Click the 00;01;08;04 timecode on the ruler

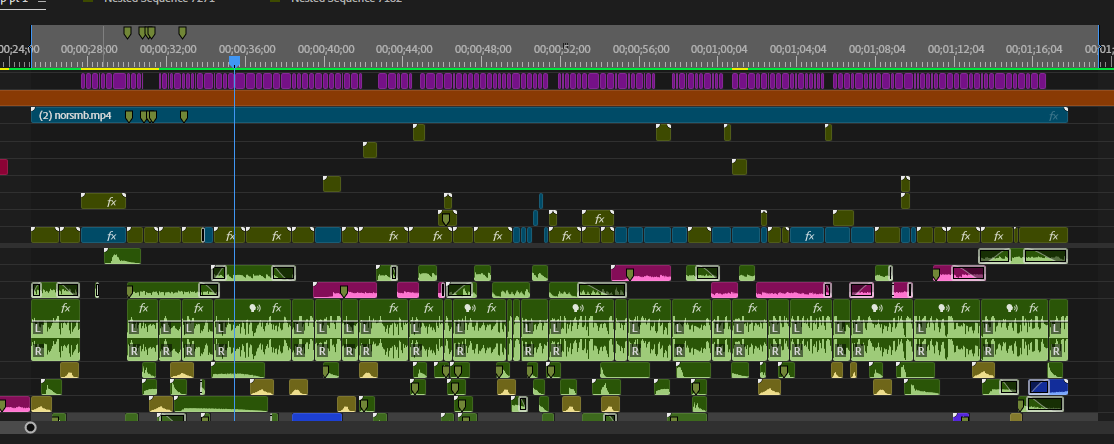(877, 49)
